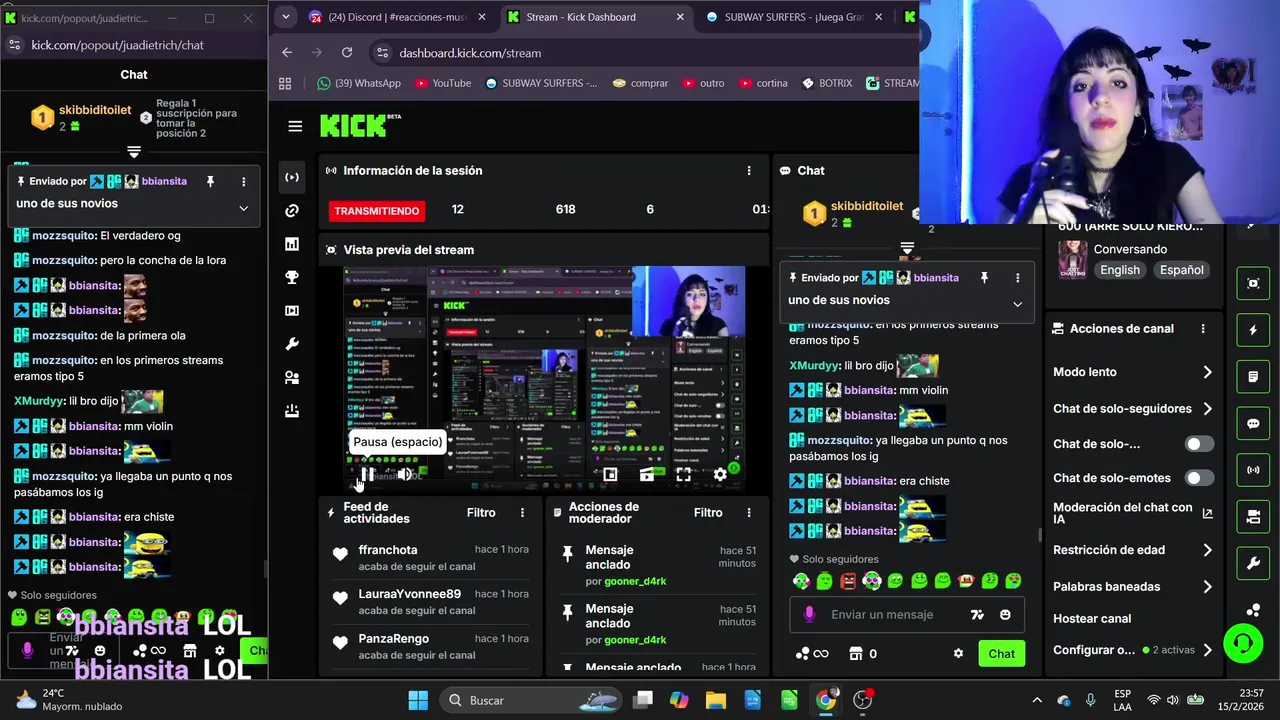
Task: Click Hostear canal
Action: pos(1092,619)
